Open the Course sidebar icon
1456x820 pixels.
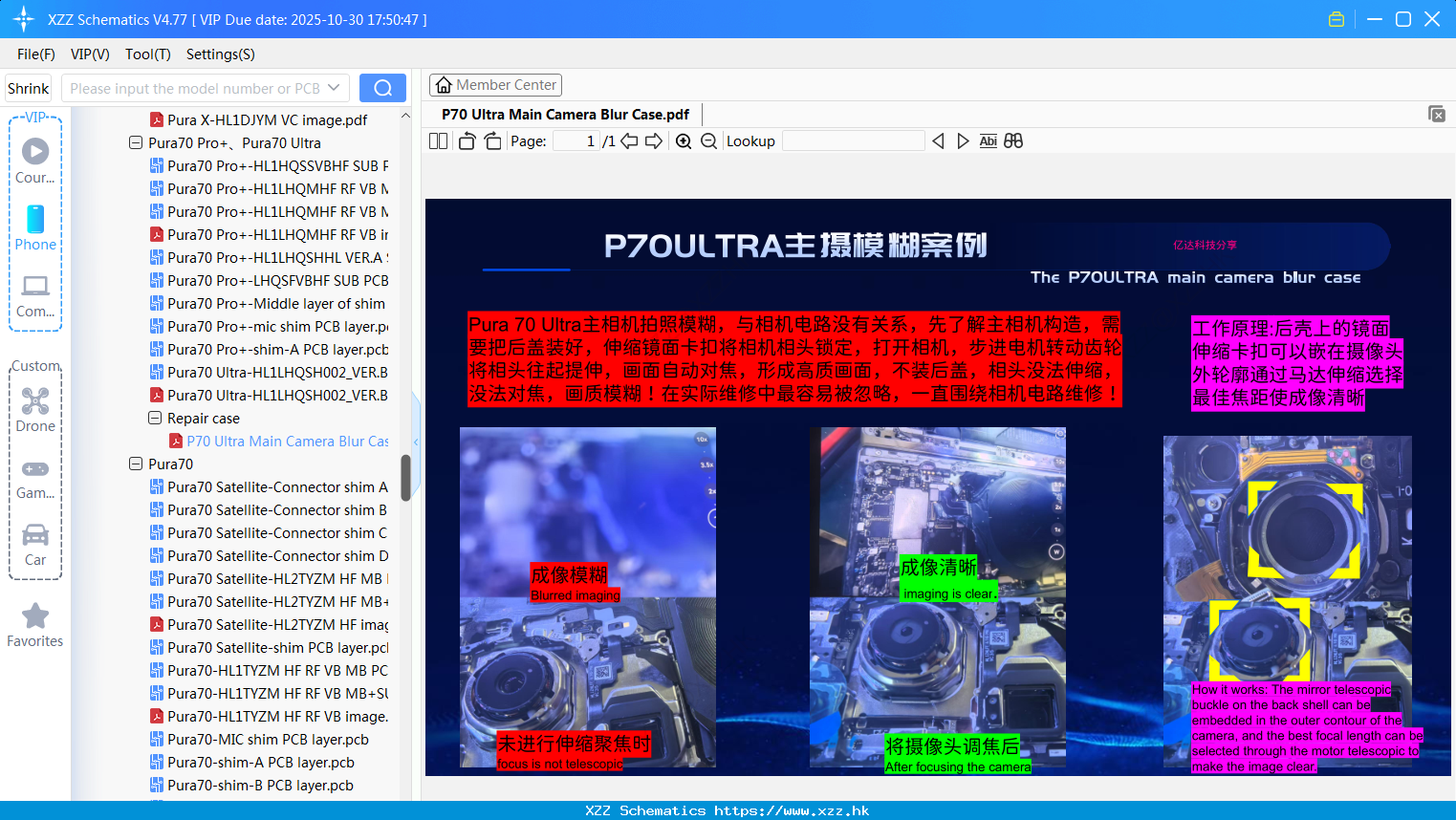pyautogui.click(x=35, y=160)
